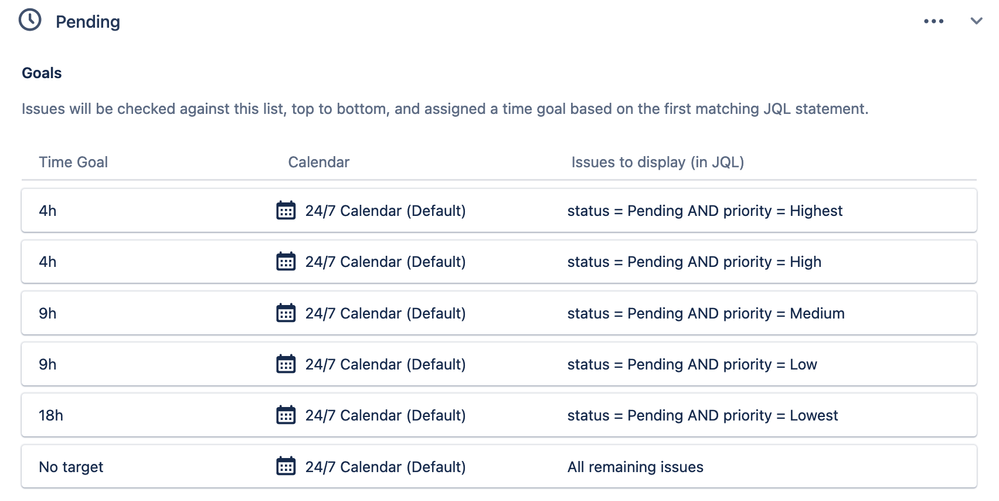The width and height of the screenshot is (999, 501).
Task: Select the 18h time goal cell
Action: 51,416
